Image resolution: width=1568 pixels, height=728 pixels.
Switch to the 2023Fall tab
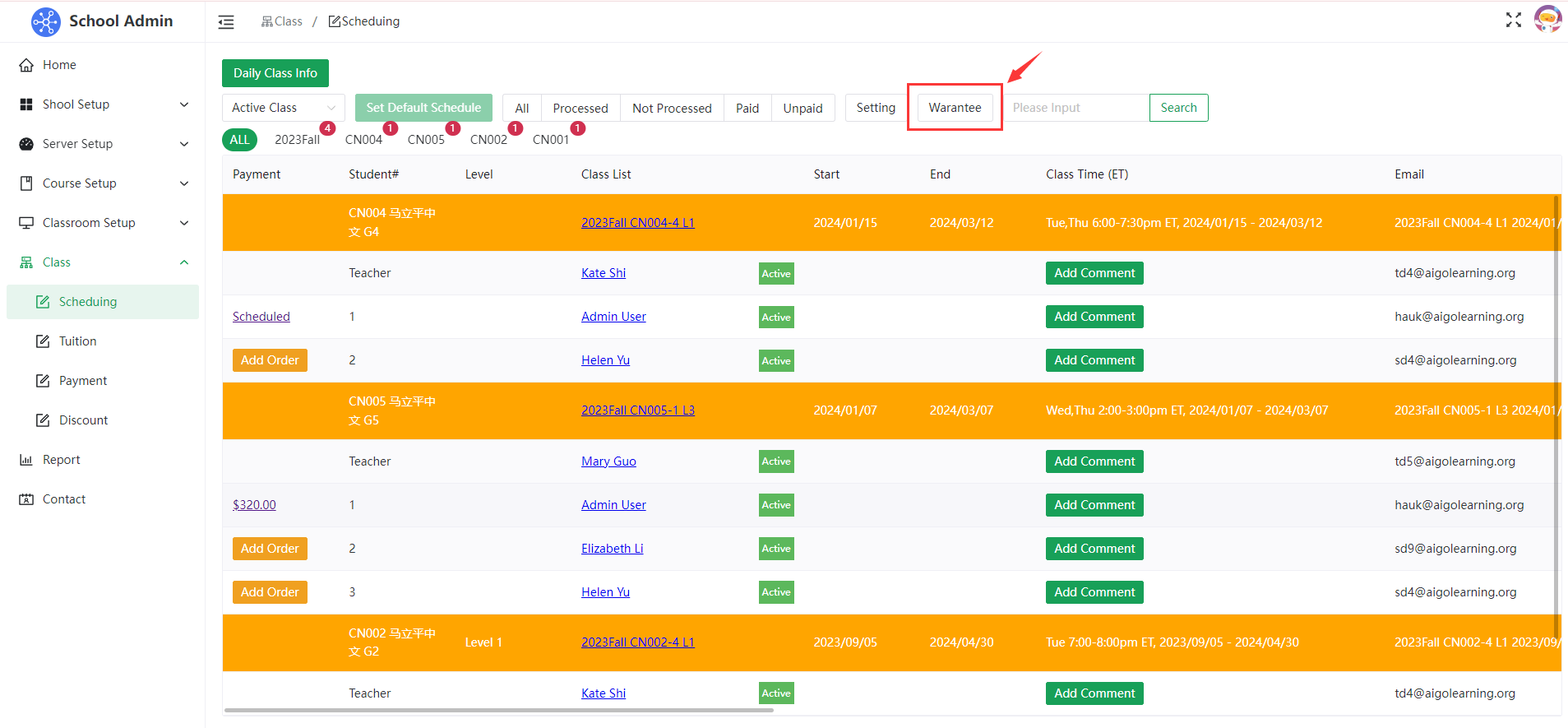pos(297,140)
